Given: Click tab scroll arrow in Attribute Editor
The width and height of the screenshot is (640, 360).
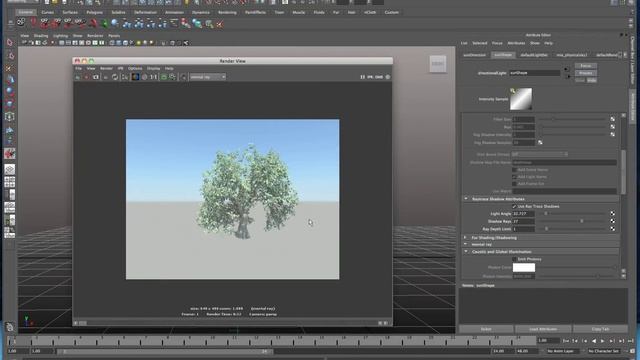Looking at the screenshot, I should tap(624, 55).
